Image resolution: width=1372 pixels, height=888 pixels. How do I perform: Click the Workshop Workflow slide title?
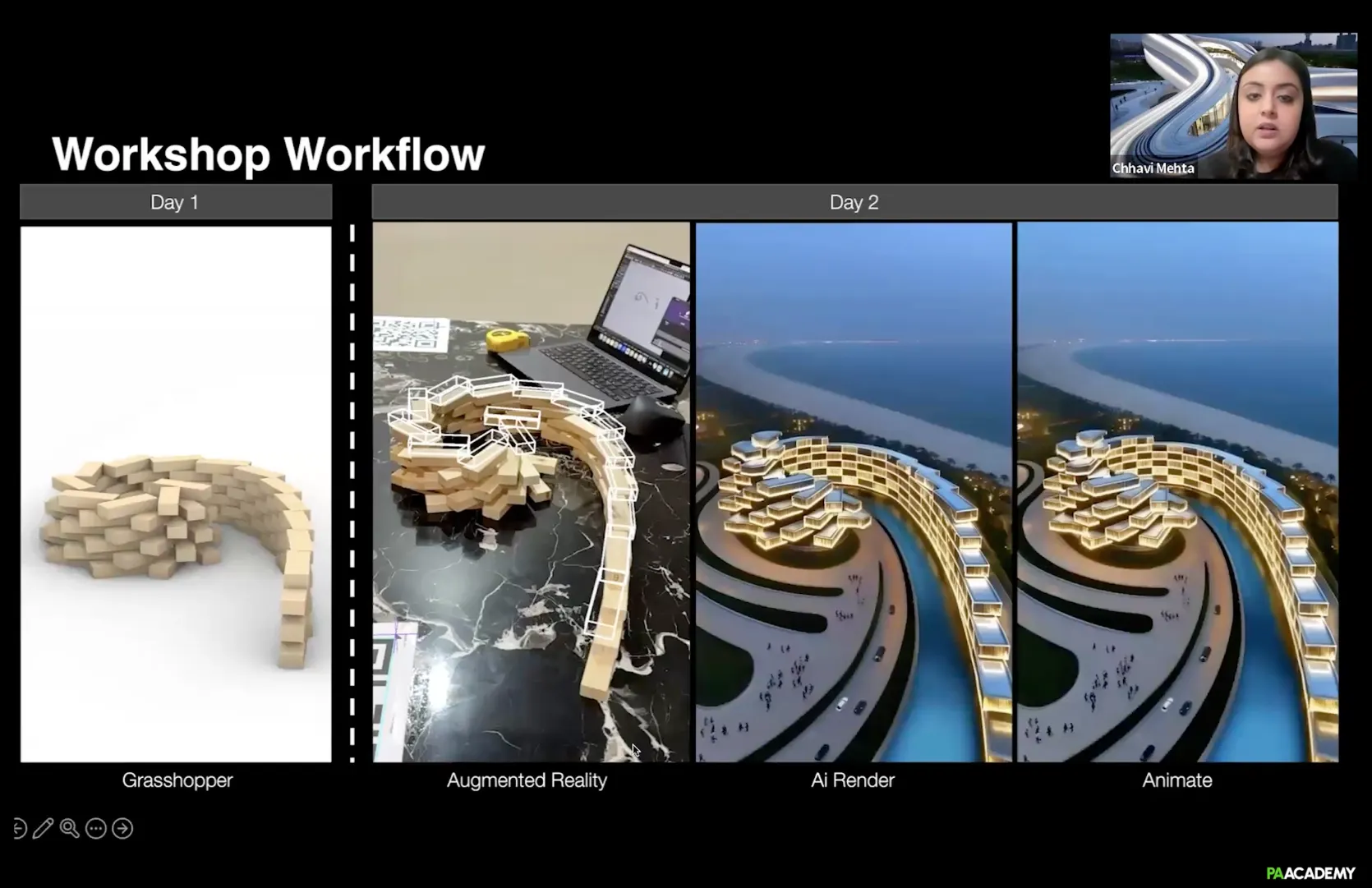pyautogui.click(x=269, y=154)
